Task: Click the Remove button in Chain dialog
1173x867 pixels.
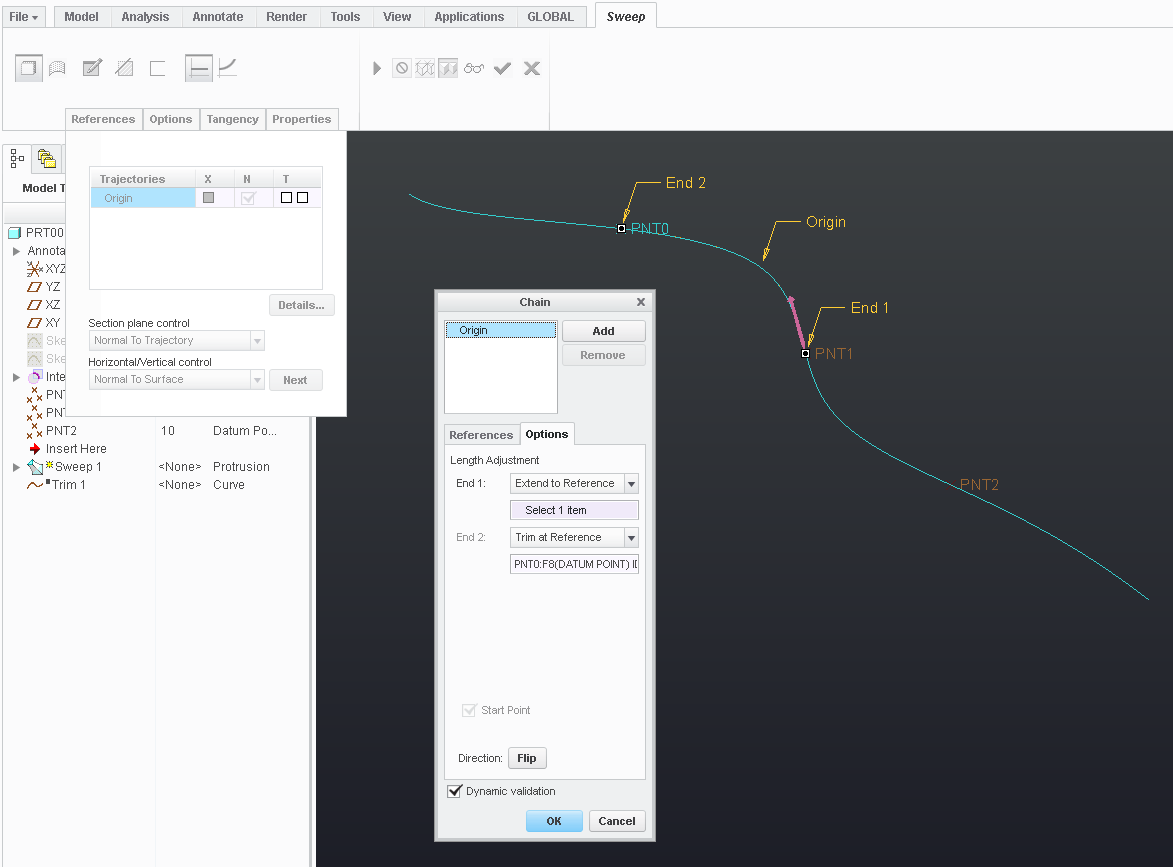Action: click(604, 355)
